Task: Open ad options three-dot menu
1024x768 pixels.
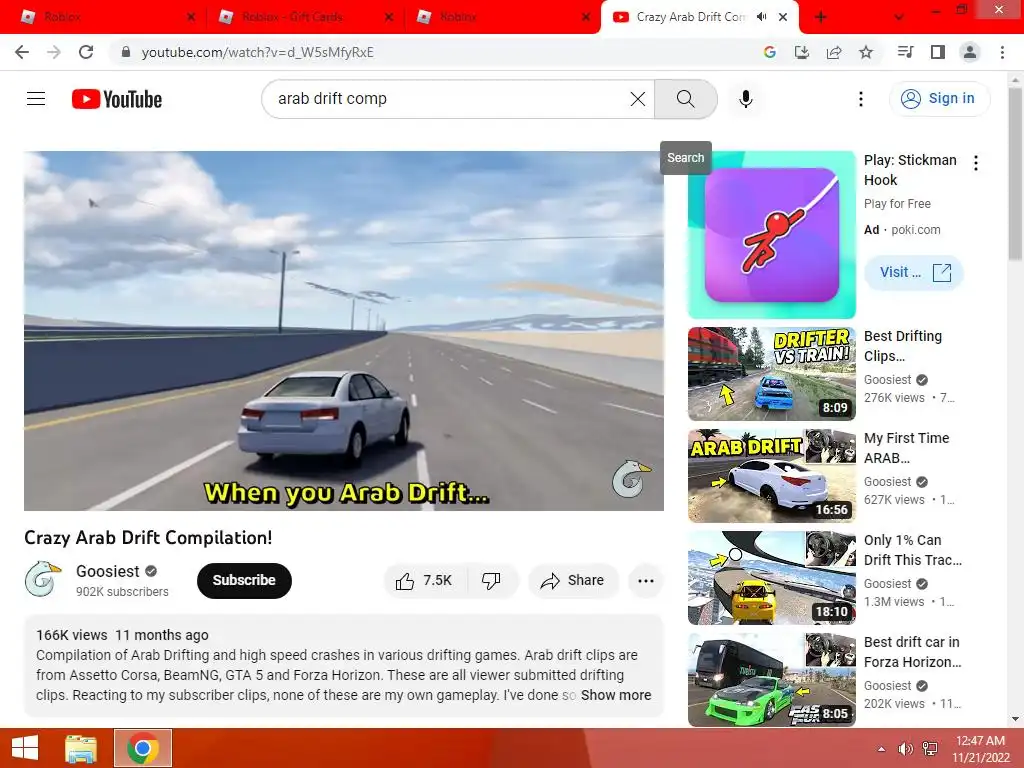Action: pos(976,163)
